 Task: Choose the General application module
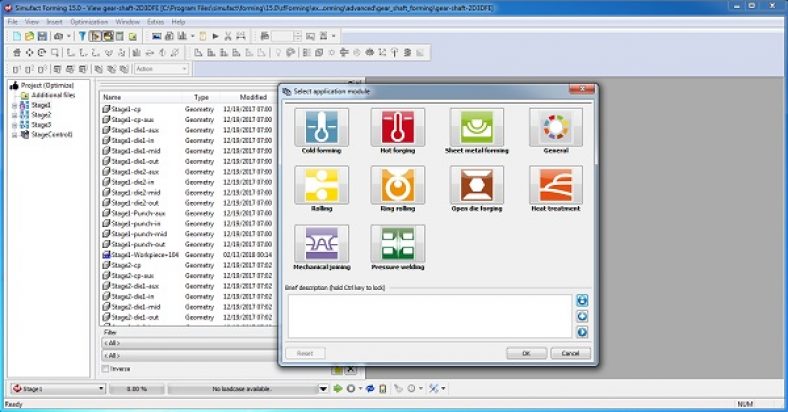click(x=556, y=128)
